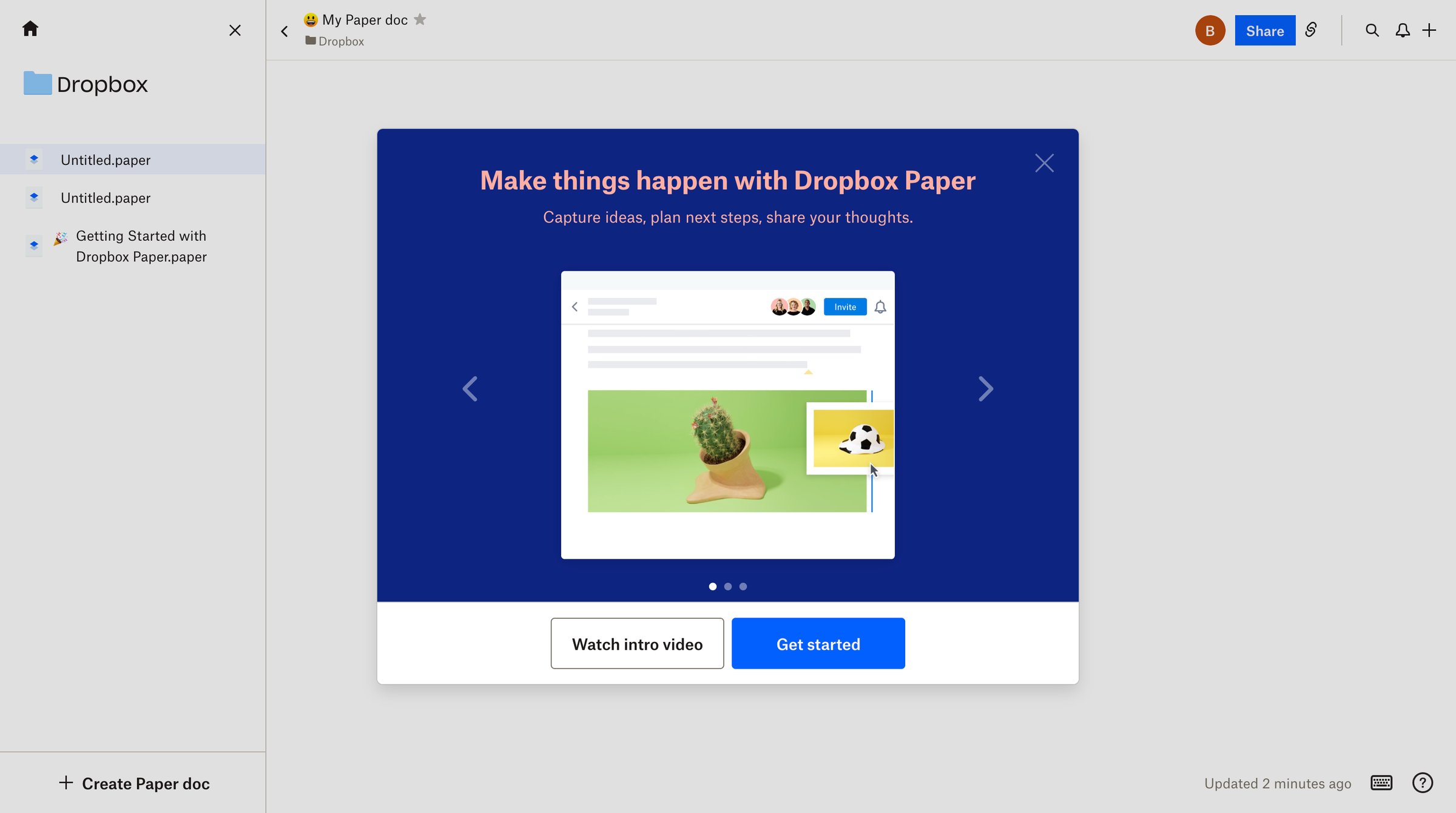Screen dimensions: 1456x813
Task: Close the Dropbox Paper intro dialog
Action: 1044,163
